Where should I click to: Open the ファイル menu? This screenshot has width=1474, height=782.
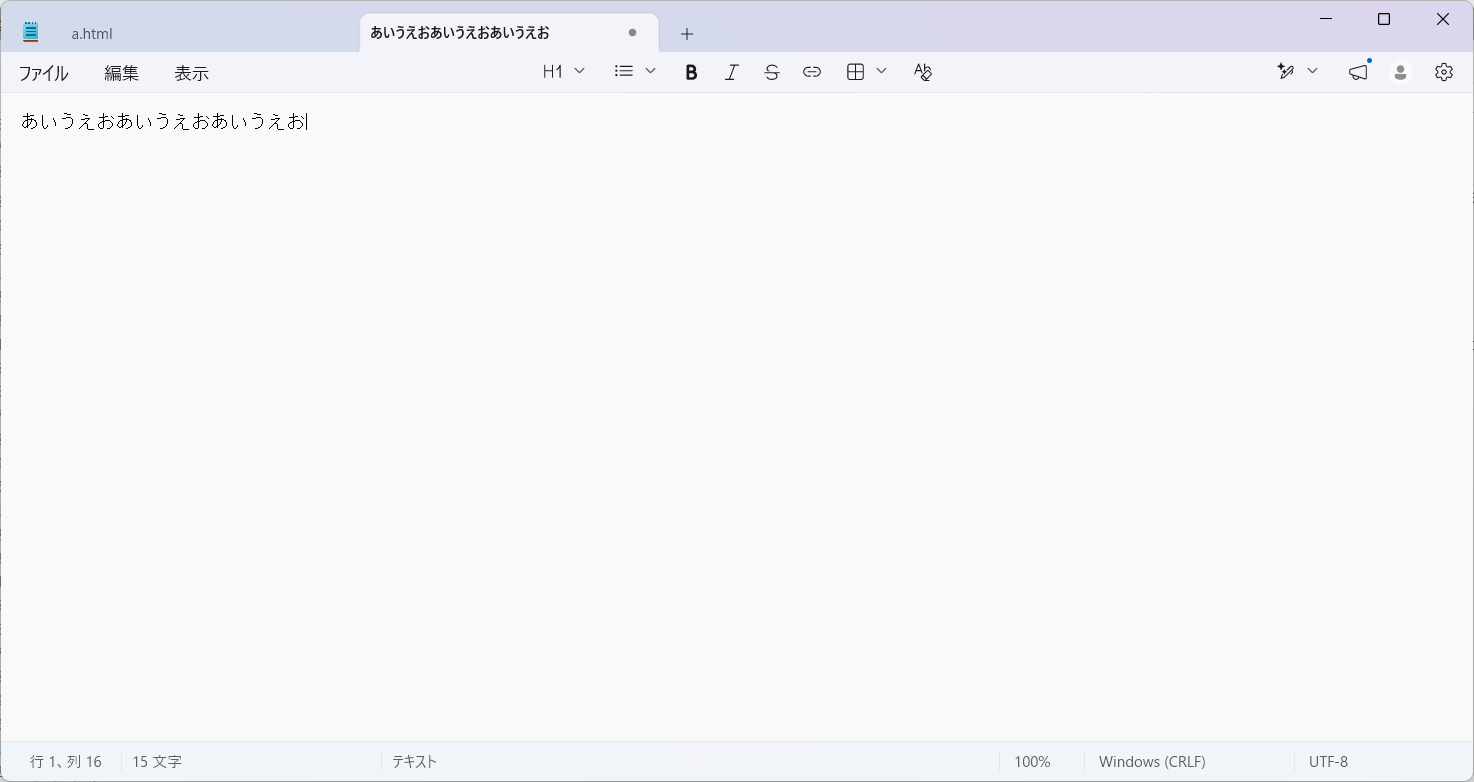tap(44, 73)
